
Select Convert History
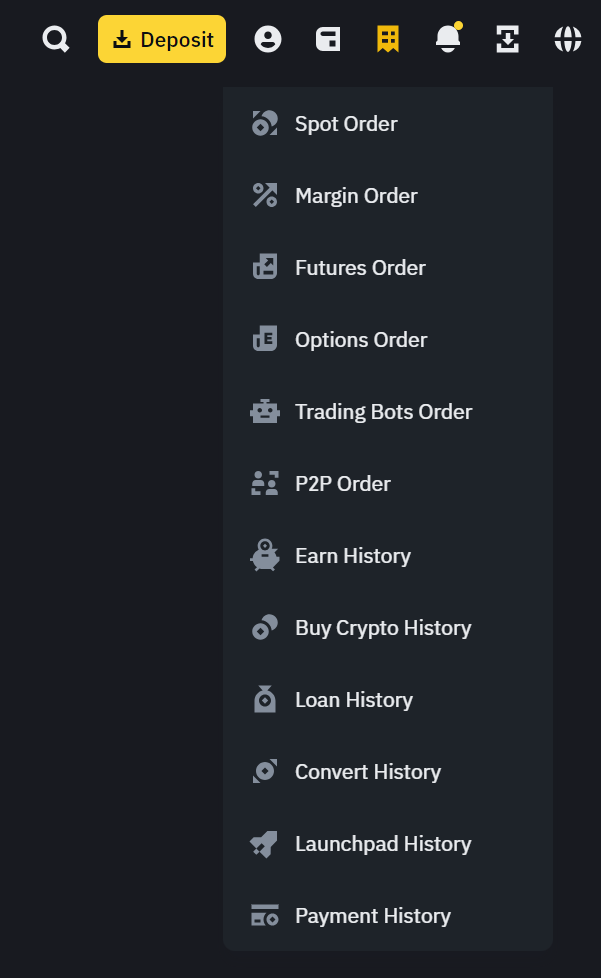[x=388, y=772]
